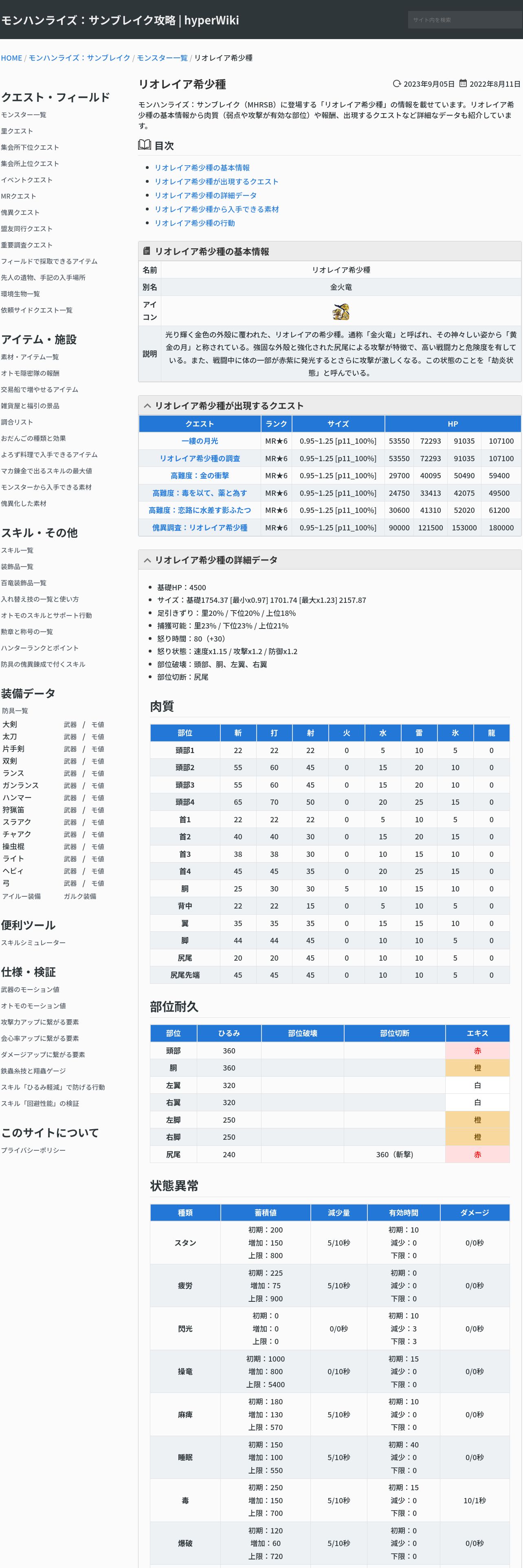Click the 尻尾先端 row label
Screen dimensions: 523x1568
(185, 975)
